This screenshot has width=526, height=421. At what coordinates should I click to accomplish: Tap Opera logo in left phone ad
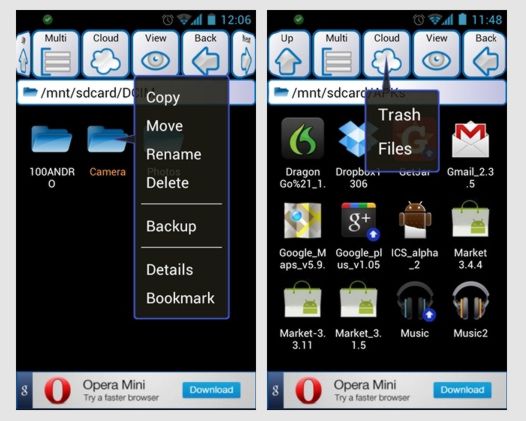click(x=58, y=390)
